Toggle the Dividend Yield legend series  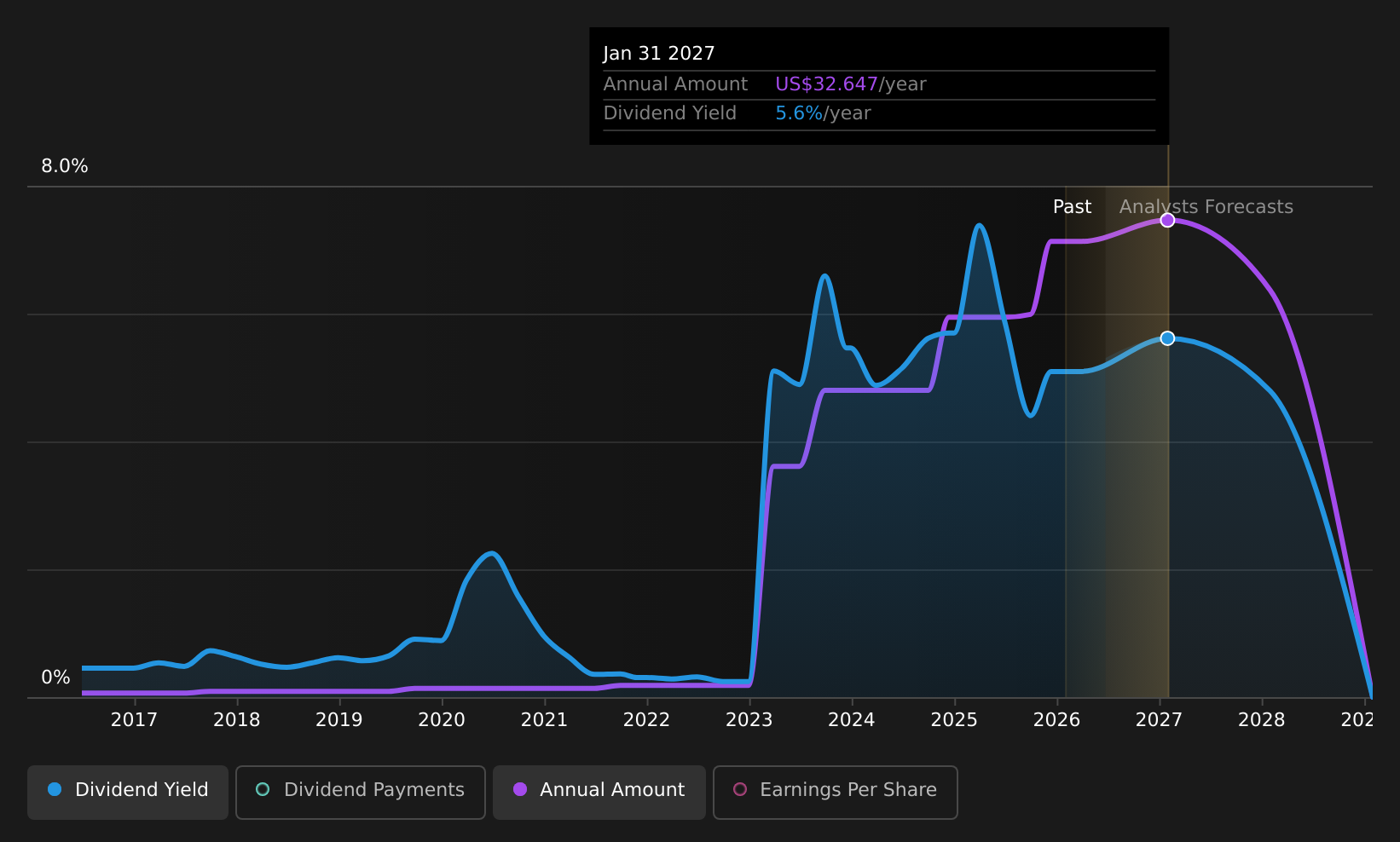click(x=128, y=792)
